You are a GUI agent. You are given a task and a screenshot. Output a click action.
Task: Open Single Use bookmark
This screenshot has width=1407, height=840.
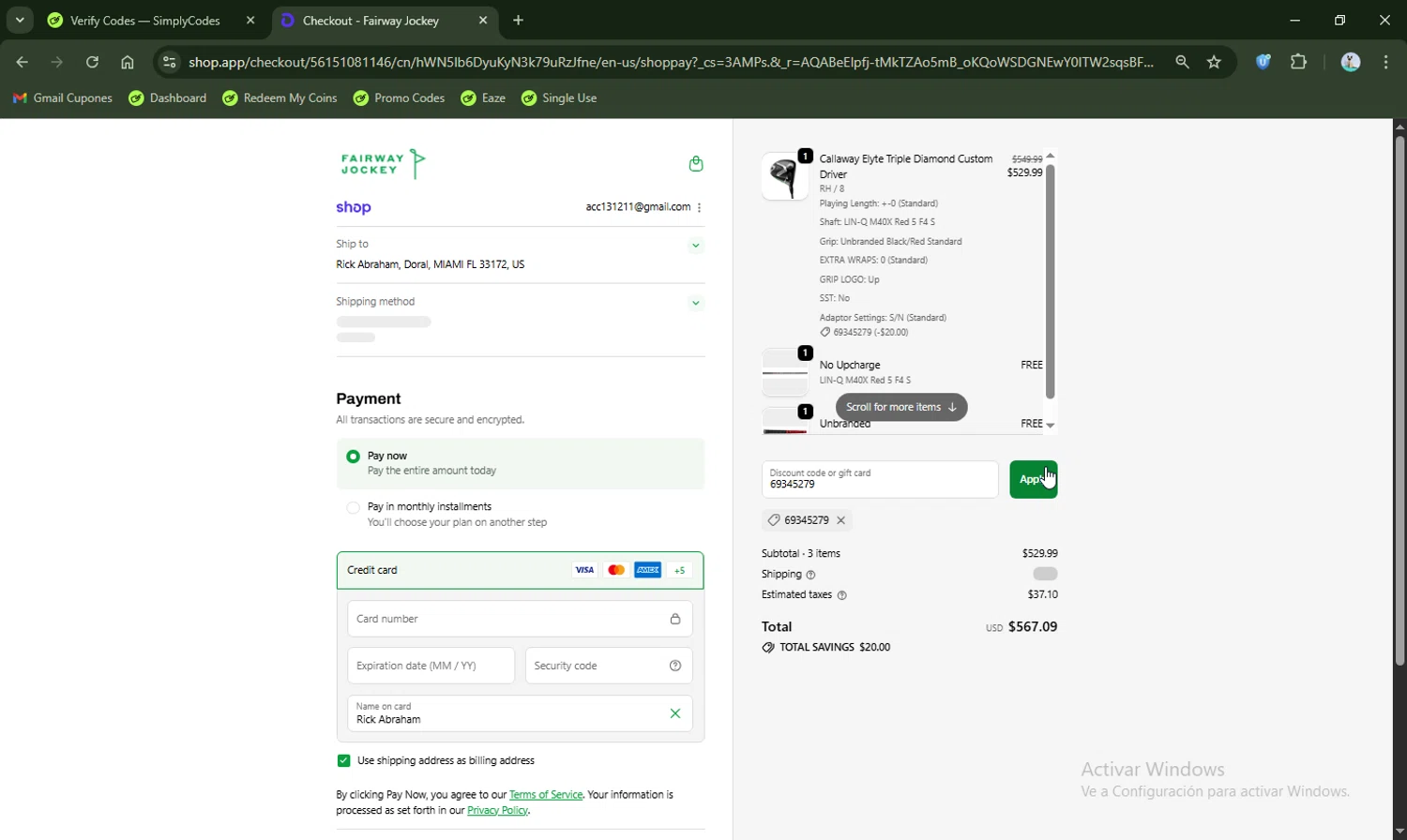tap(559, 98)
